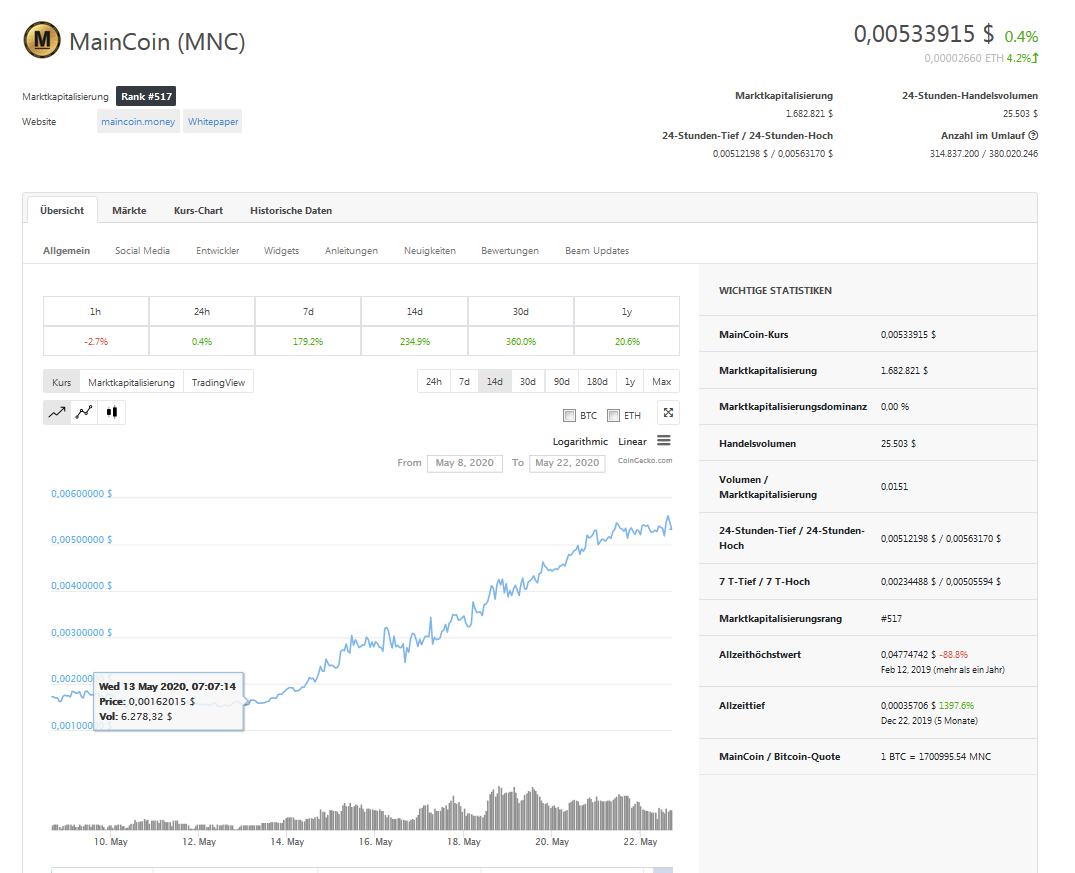Click the Allzeithöchstwert value 0,04774742 $
1075x873 pixels.
click(x=908, y=655)
